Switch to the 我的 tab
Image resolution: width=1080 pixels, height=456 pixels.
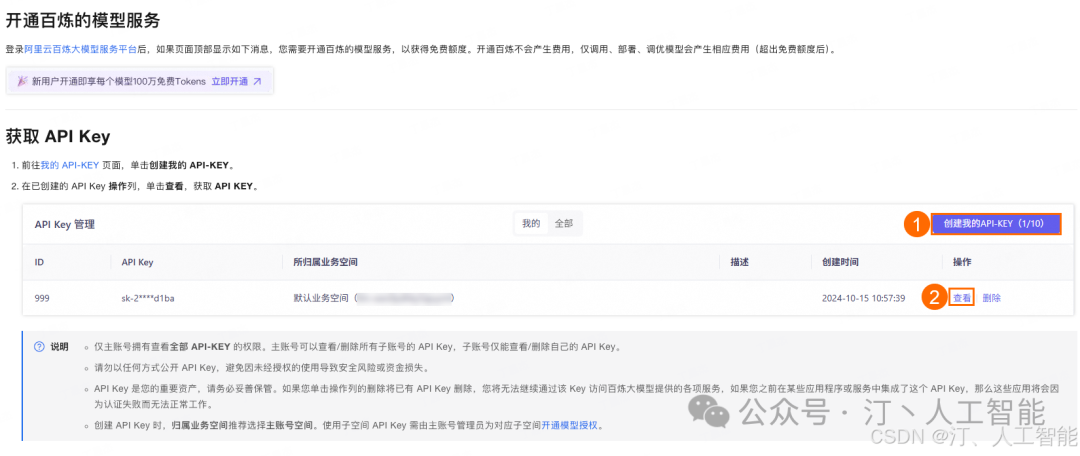coord(531,224)
